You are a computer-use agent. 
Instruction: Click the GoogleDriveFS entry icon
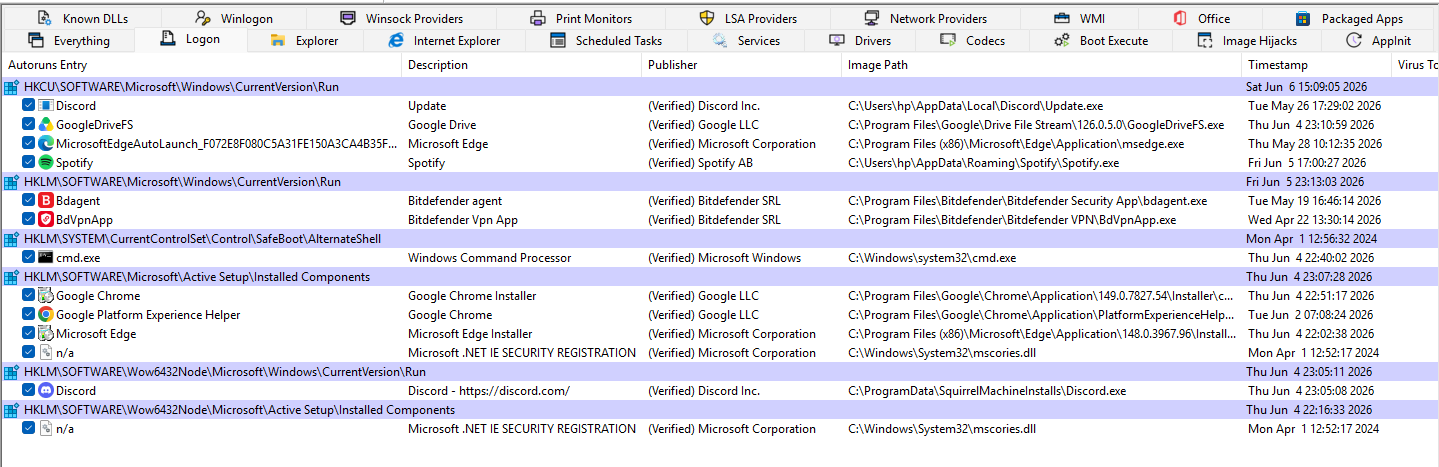pyautogui.click(x=45, y=125)
